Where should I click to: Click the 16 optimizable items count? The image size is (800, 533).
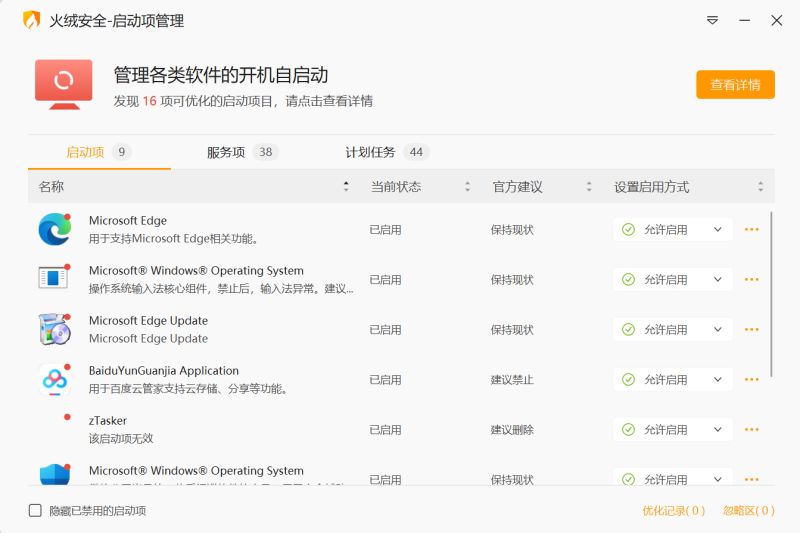149,101
